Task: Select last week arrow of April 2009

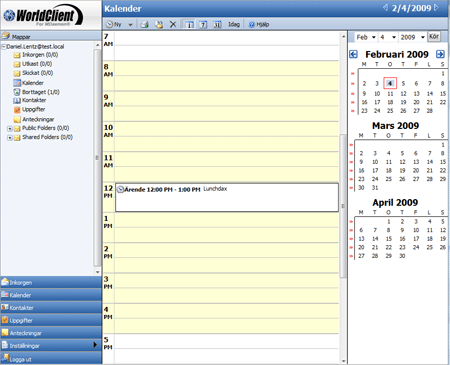Action: click(x=351, y=256)
